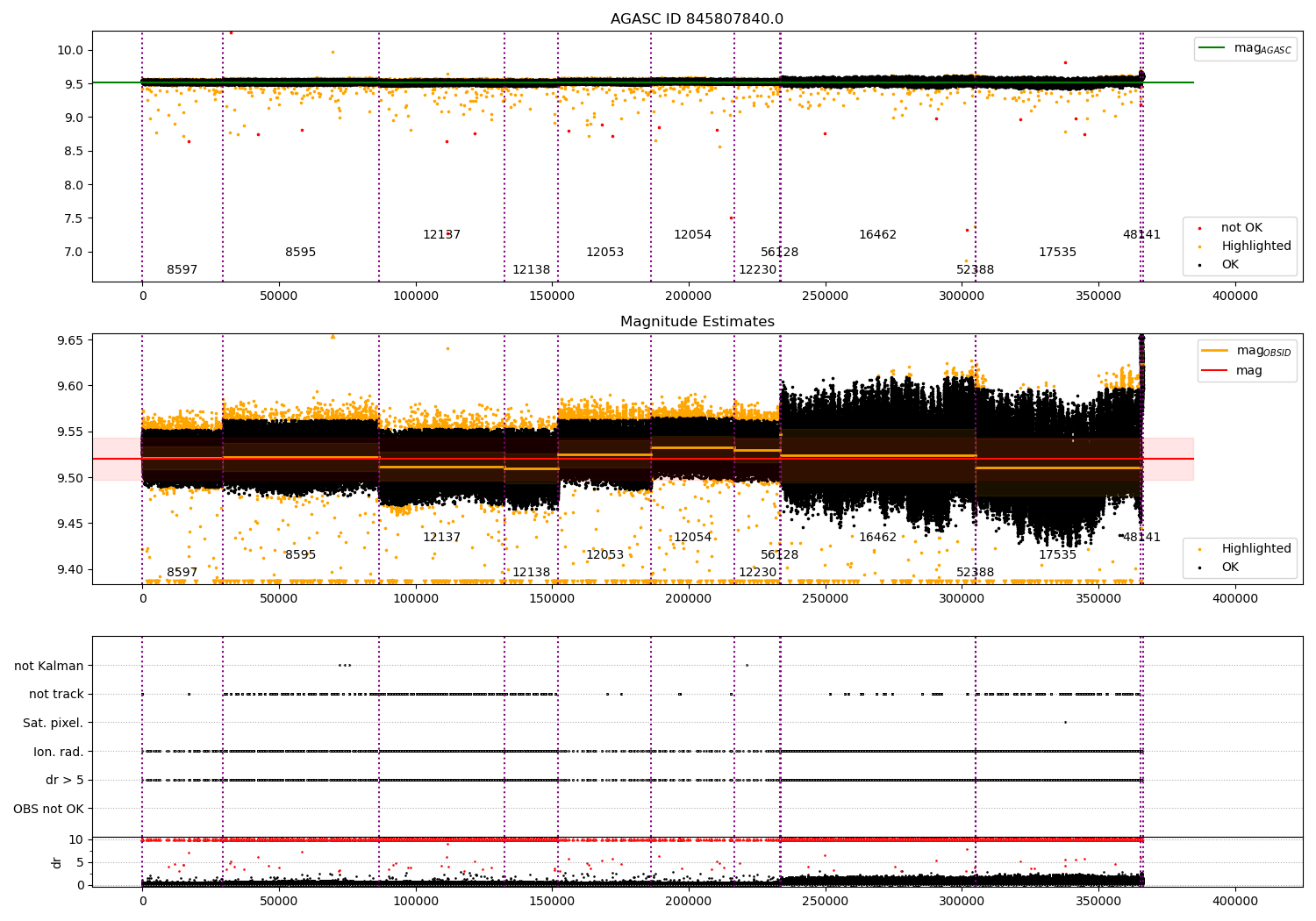Click the 'dr > 5' axis label
The image size is (1316, 921).
click(x=65, y=780)
